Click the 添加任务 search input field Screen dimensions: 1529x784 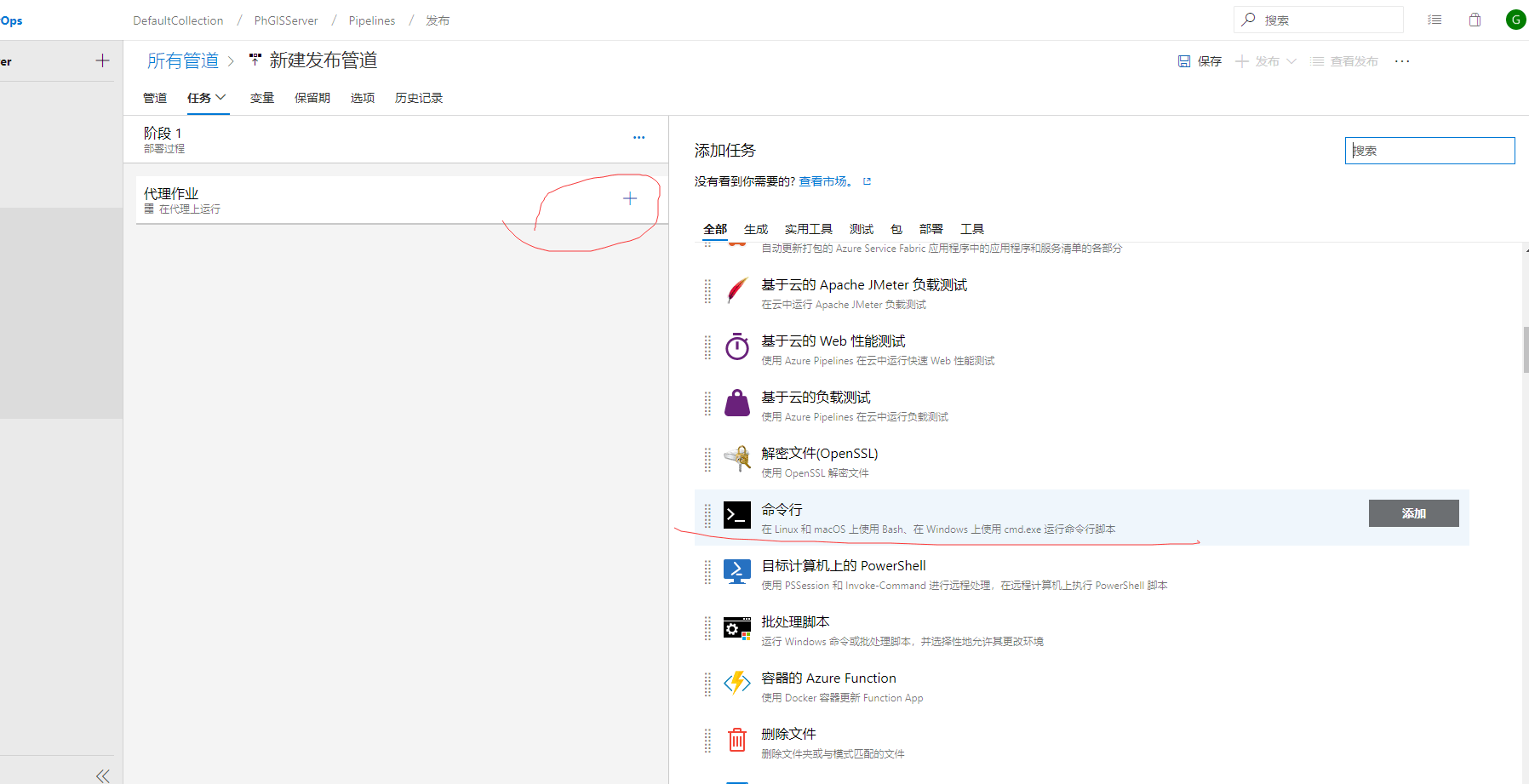tap(1430, 151)
